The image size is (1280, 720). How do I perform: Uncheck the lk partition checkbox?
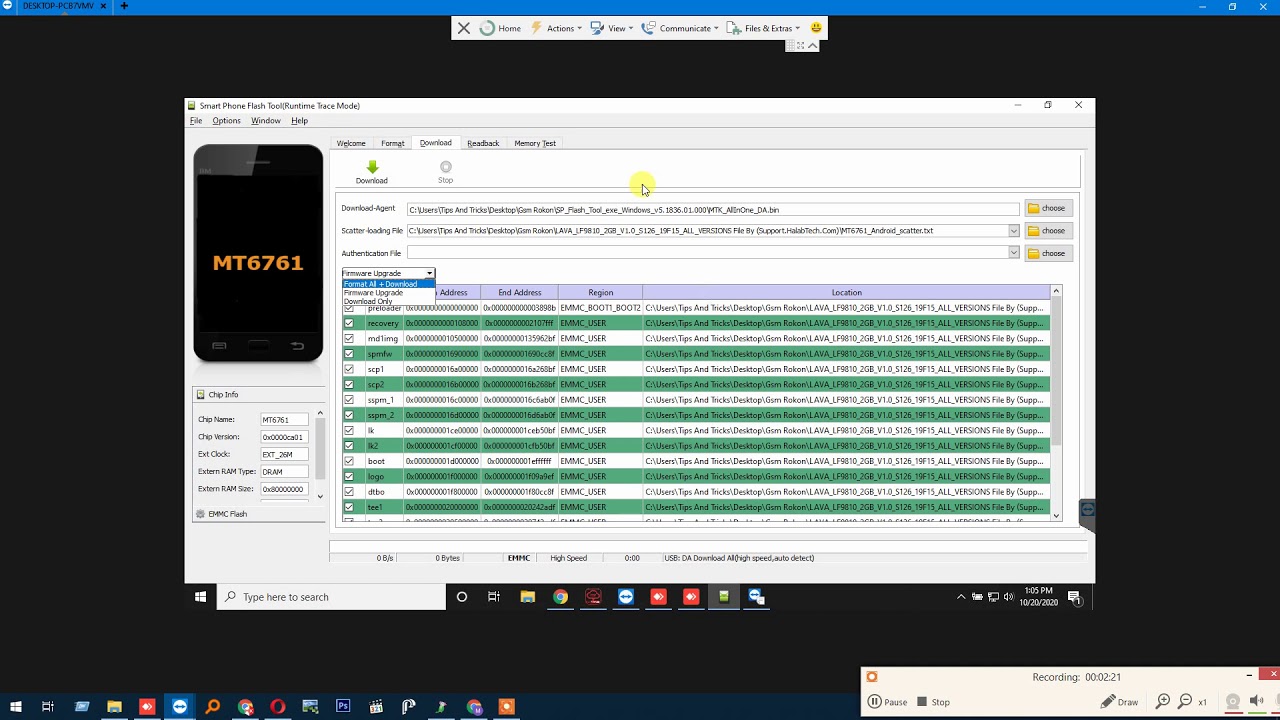tap(349, 430)
